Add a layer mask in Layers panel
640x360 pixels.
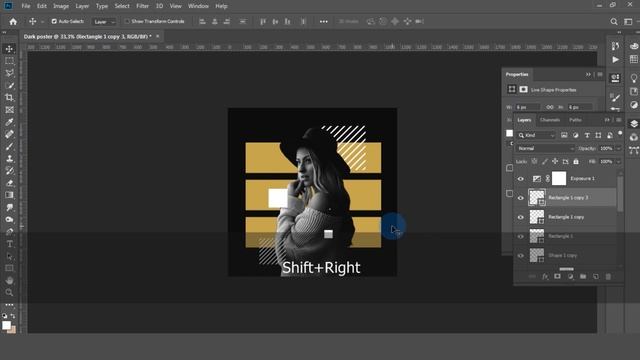(558, 277)
